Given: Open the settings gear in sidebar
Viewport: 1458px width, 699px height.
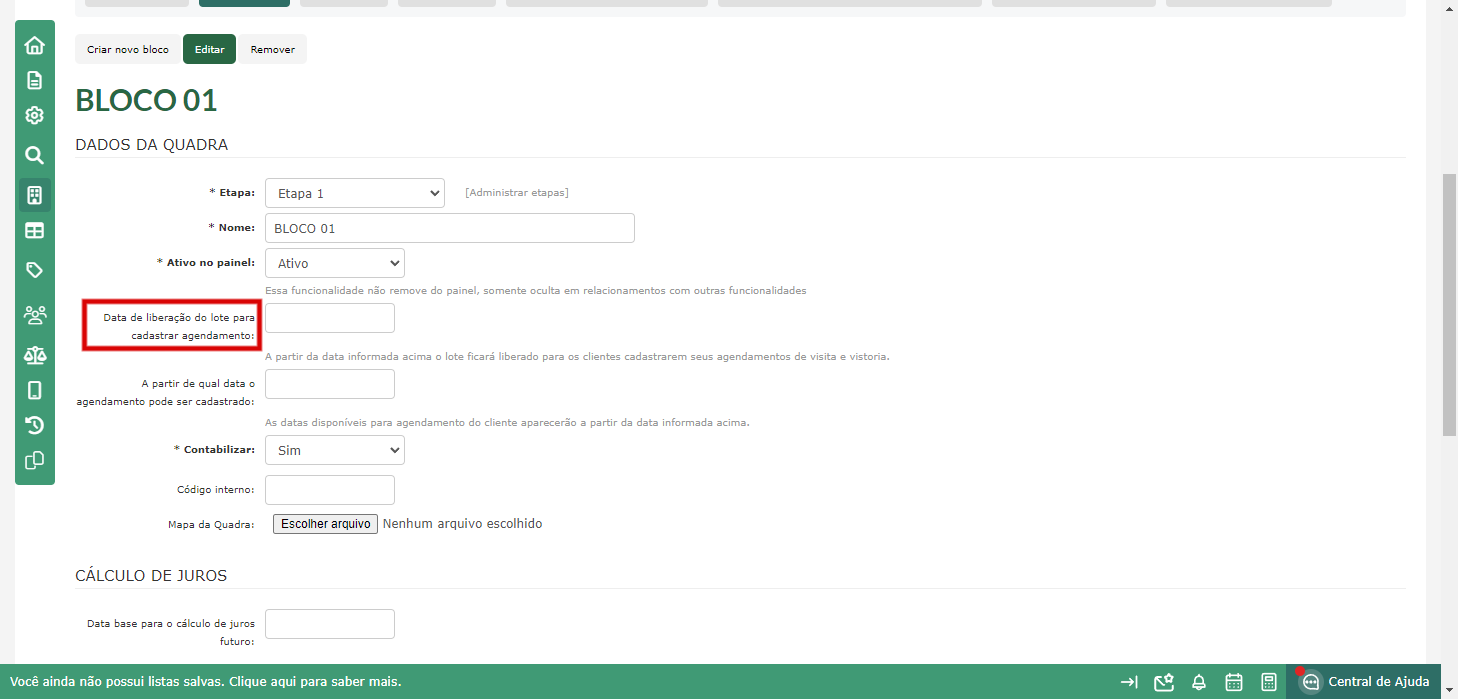Looking at the screenshot, I should [34, 115].
